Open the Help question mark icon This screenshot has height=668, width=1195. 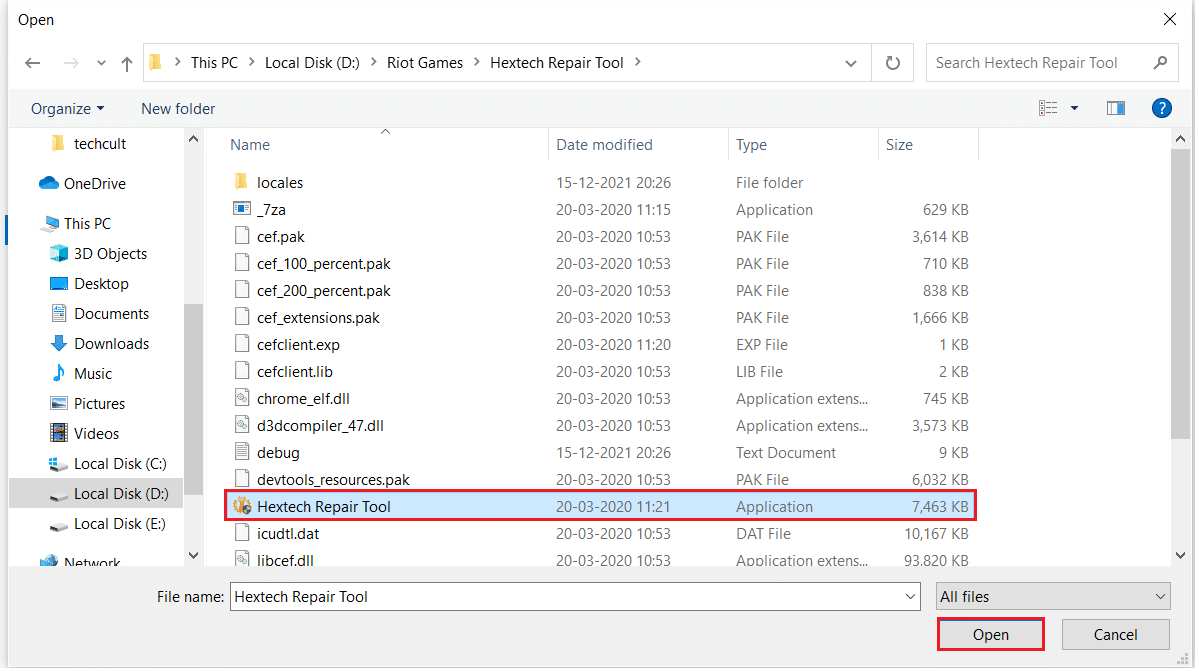pos(1161,108)
